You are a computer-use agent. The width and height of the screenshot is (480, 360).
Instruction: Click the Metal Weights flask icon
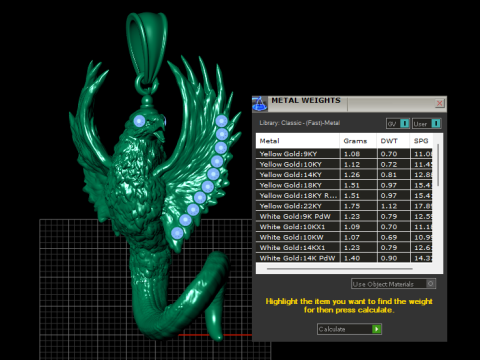[x=260, y=104]
